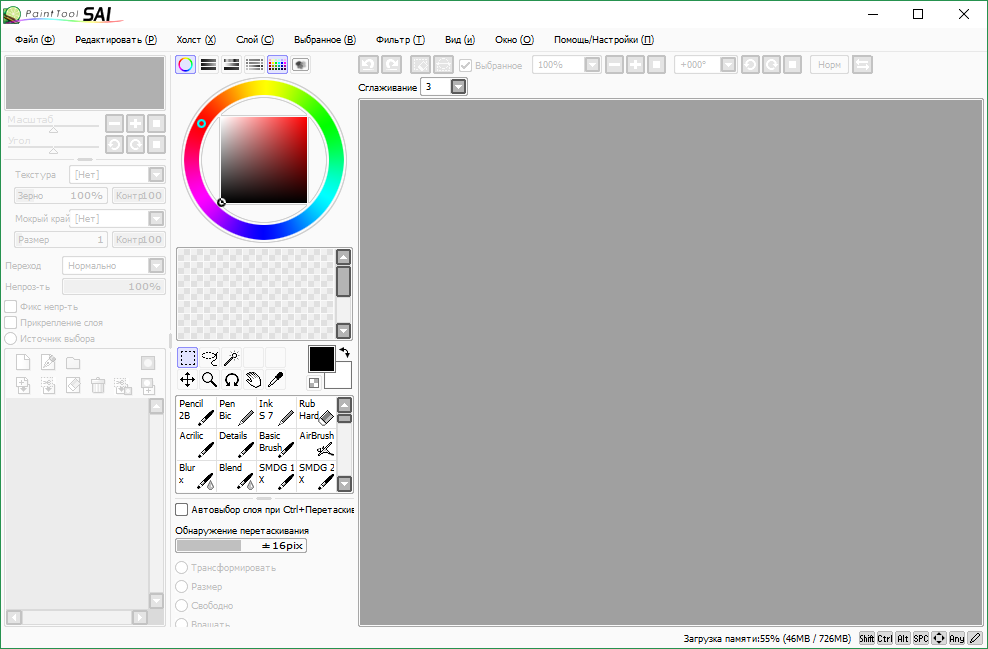Toggle the color mixer panel
Viewport: 988px width, 649px height.
click(x=255, y=64)
